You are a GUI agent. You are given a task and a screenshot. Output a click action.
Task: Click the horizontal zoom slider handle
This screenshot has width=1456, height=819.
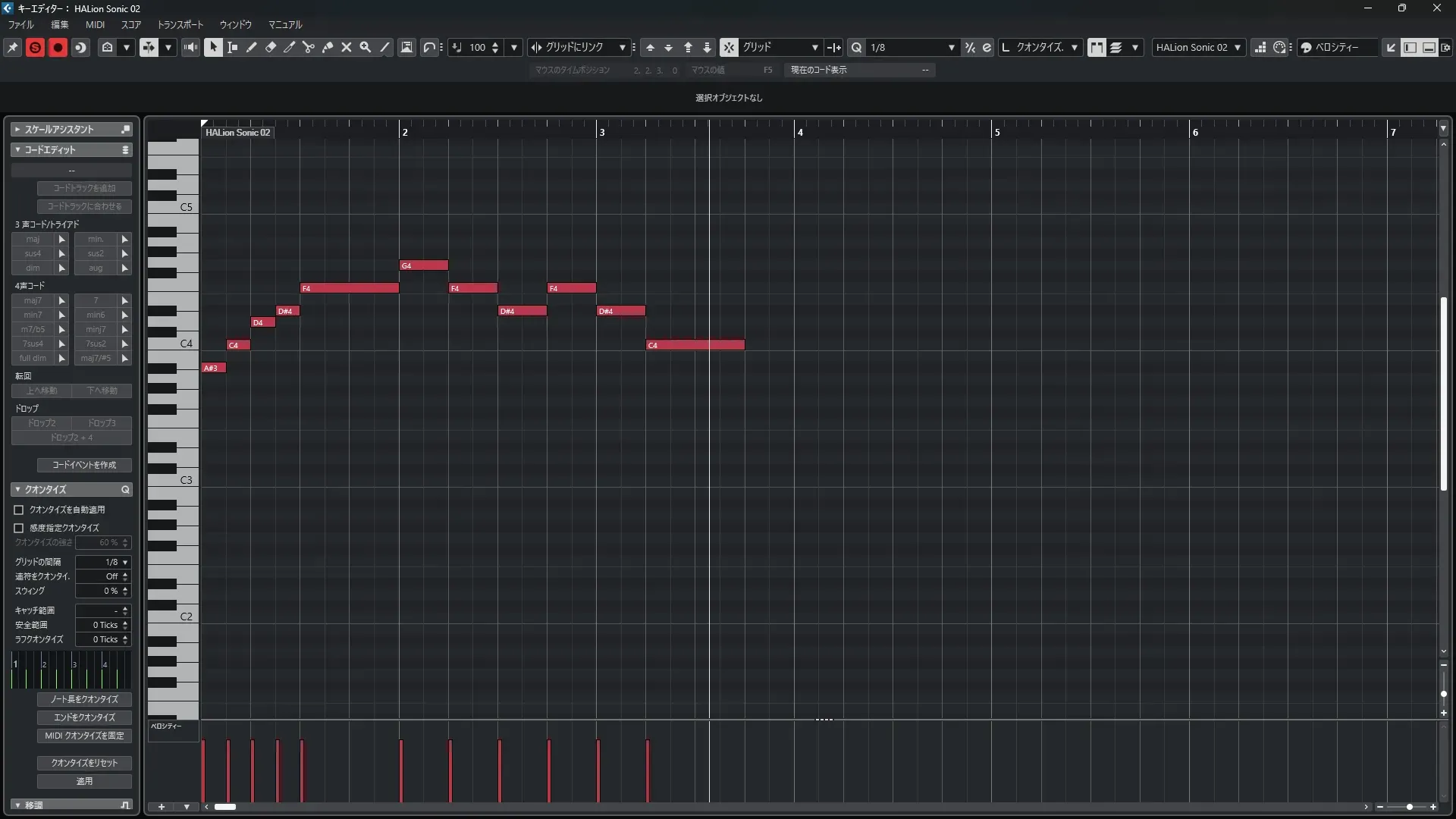[1409, 807]
